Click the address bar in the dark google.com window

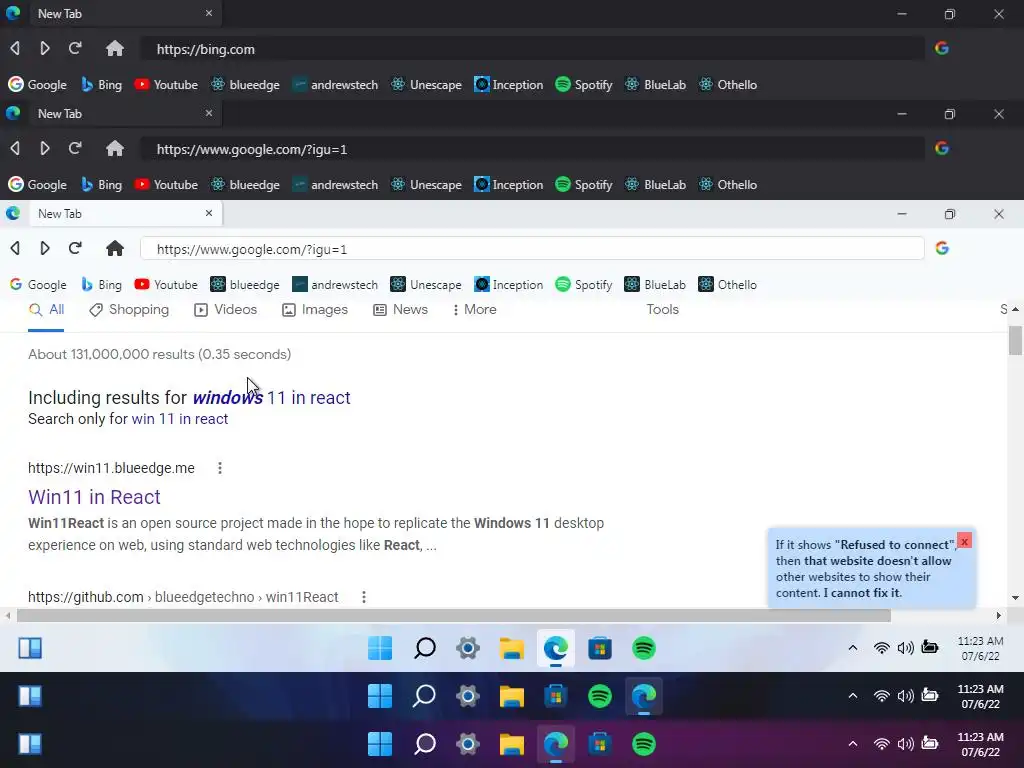click(532, 149)
